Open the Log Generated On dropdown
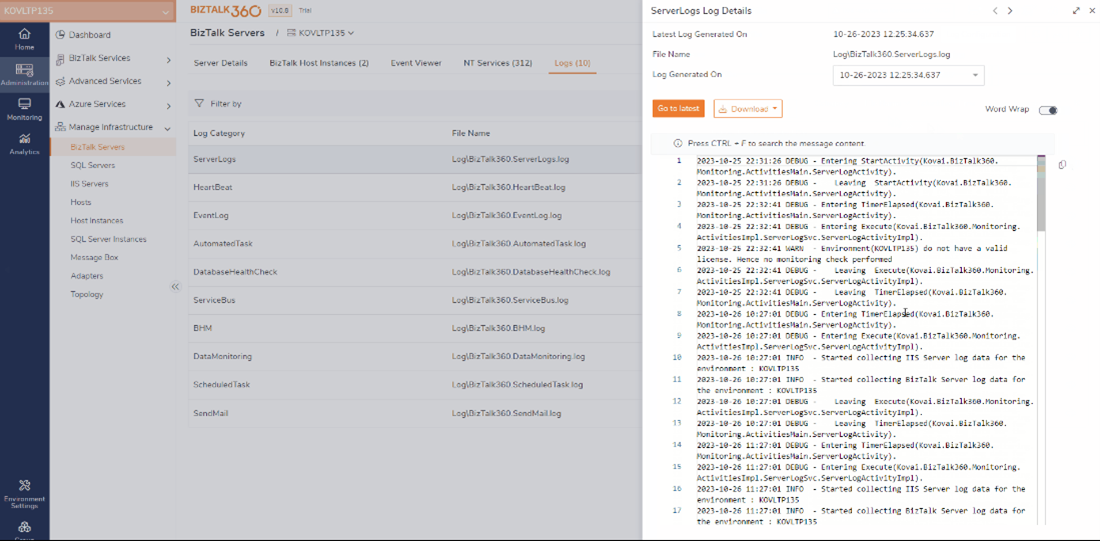Image resolution: width=1100 pixels, height=541 pixels. [x=908, y=75]
